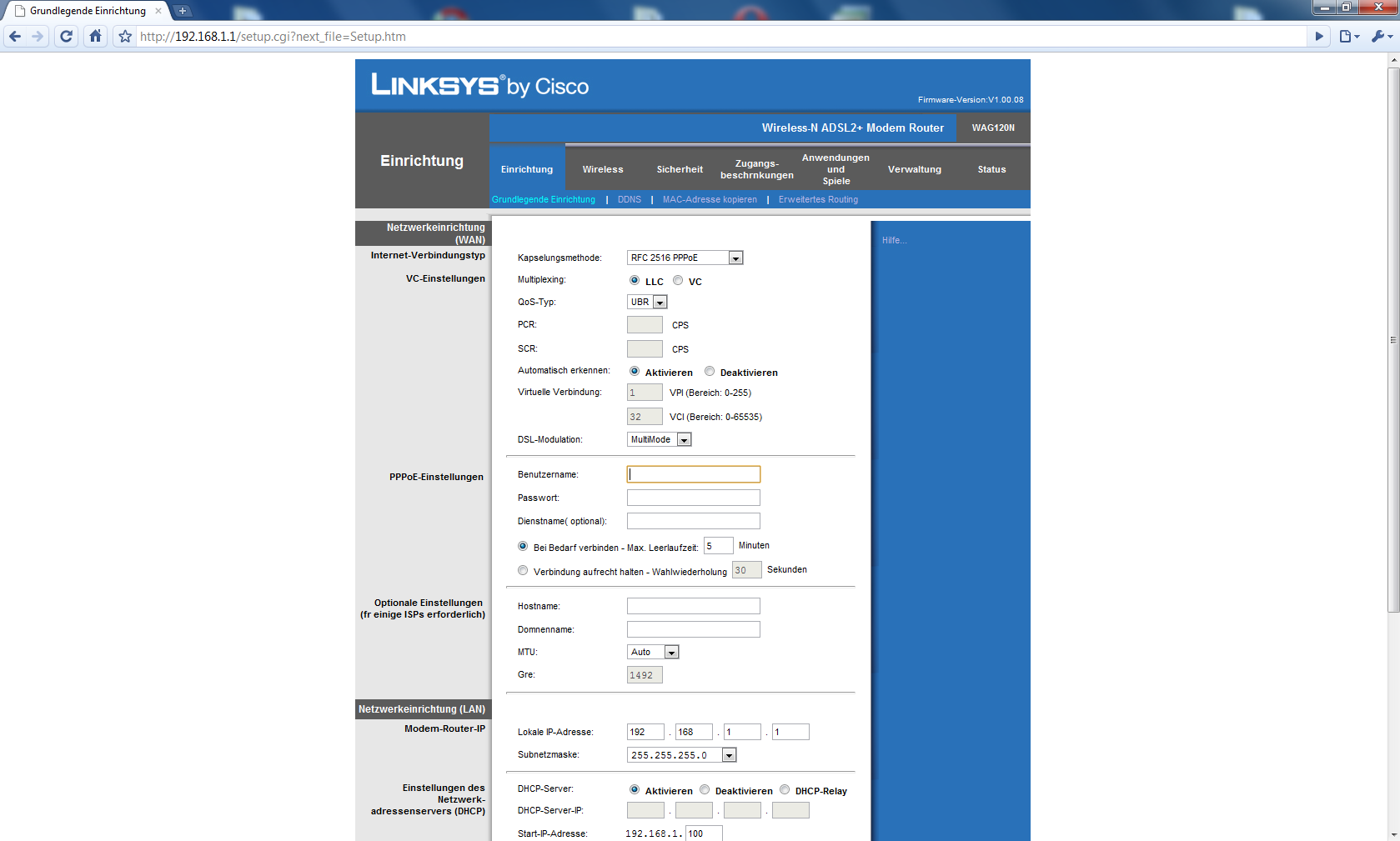This screenshot has height=841, width=1400.
Task: Open the Verwaltung tab
Action: [915, 169]
